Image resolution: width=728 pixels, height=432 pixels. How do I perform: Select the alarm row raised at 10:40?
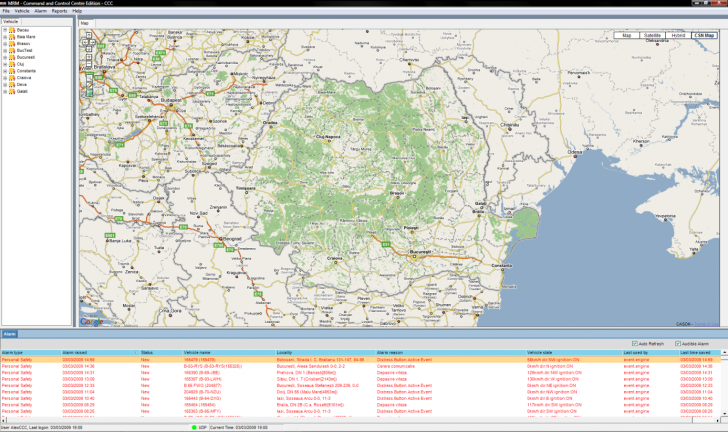point(361,399)
